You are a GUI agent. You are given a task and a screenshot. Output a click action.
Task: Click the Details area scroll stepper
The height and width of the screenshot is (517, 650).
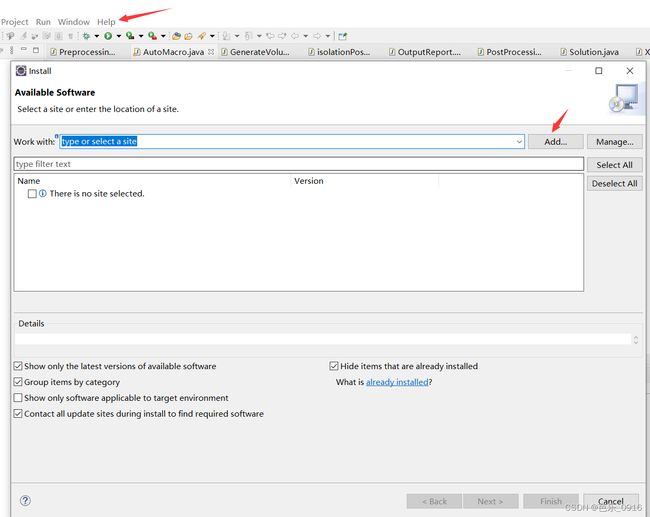pos(635,340)
